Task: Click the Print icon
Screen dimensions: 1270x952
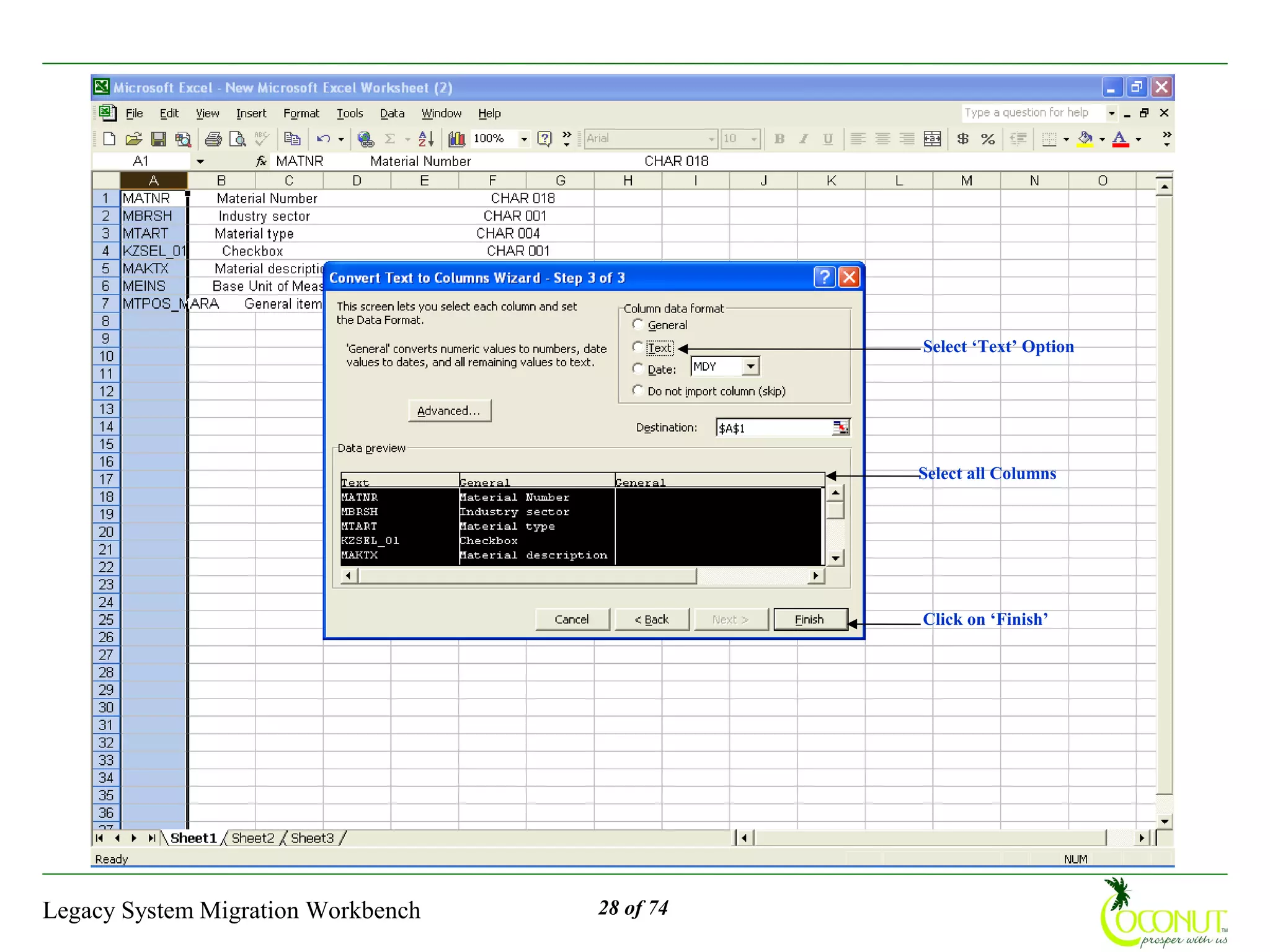Action: [x=213, y=139]
